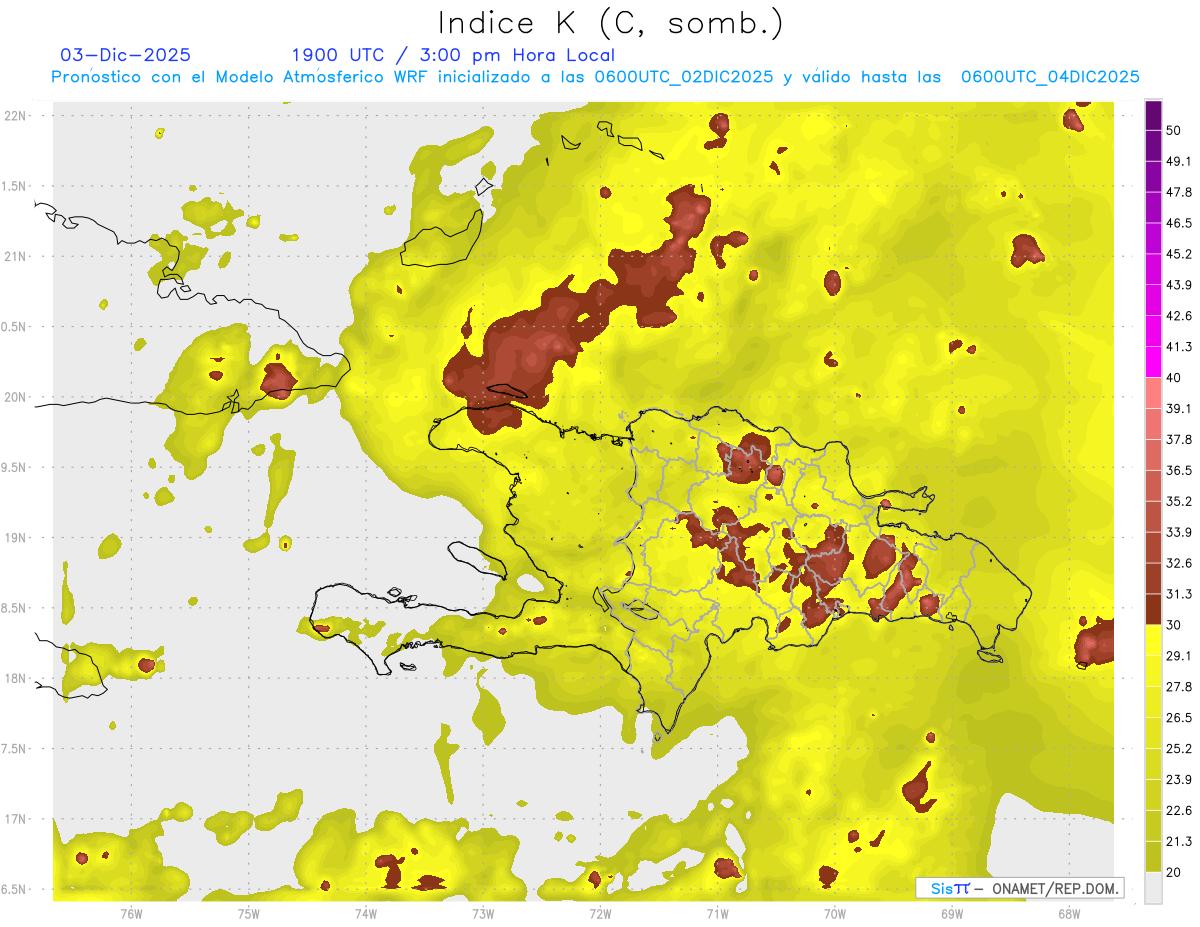Viewport: 1200px width, 927px height.
Task: Click the colorbar value "33.9"
Action: tap(1179, 532)
